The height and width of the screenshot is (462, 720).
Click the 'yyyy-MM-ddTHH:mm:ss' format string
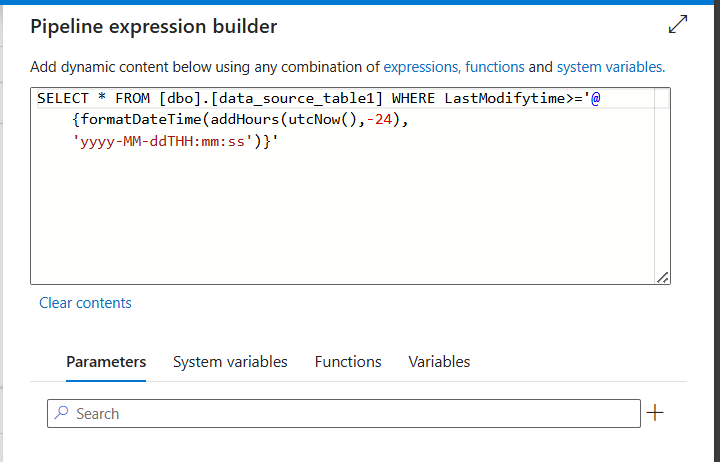pyautogui.click(x=158, y=139)
